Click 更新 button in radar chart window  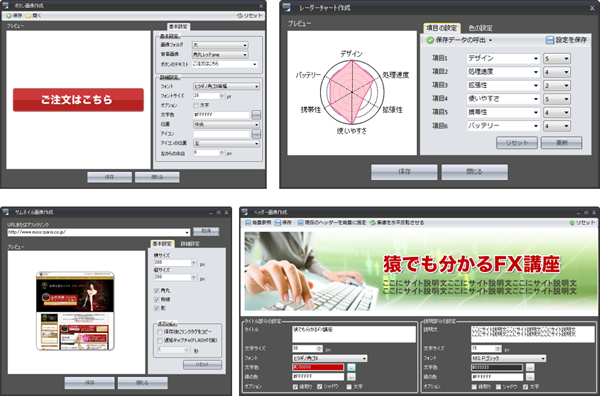click(x=561, y=143)
